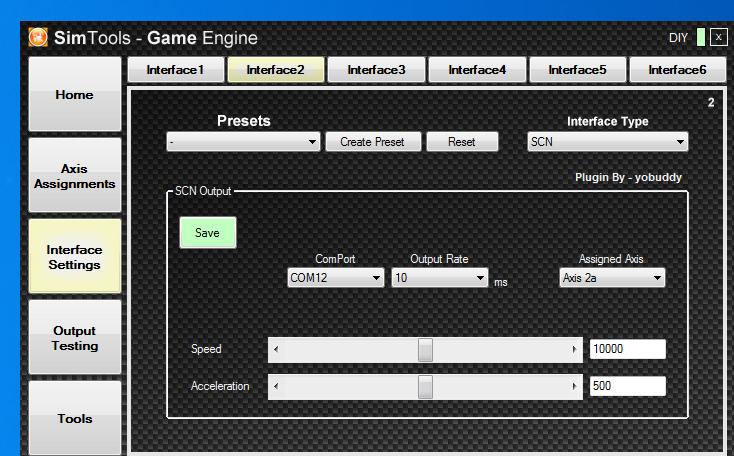This screenshot has width=734, height=456.
Task: Click the Speed value field showing 10000
Action: [x=628, y=349]
